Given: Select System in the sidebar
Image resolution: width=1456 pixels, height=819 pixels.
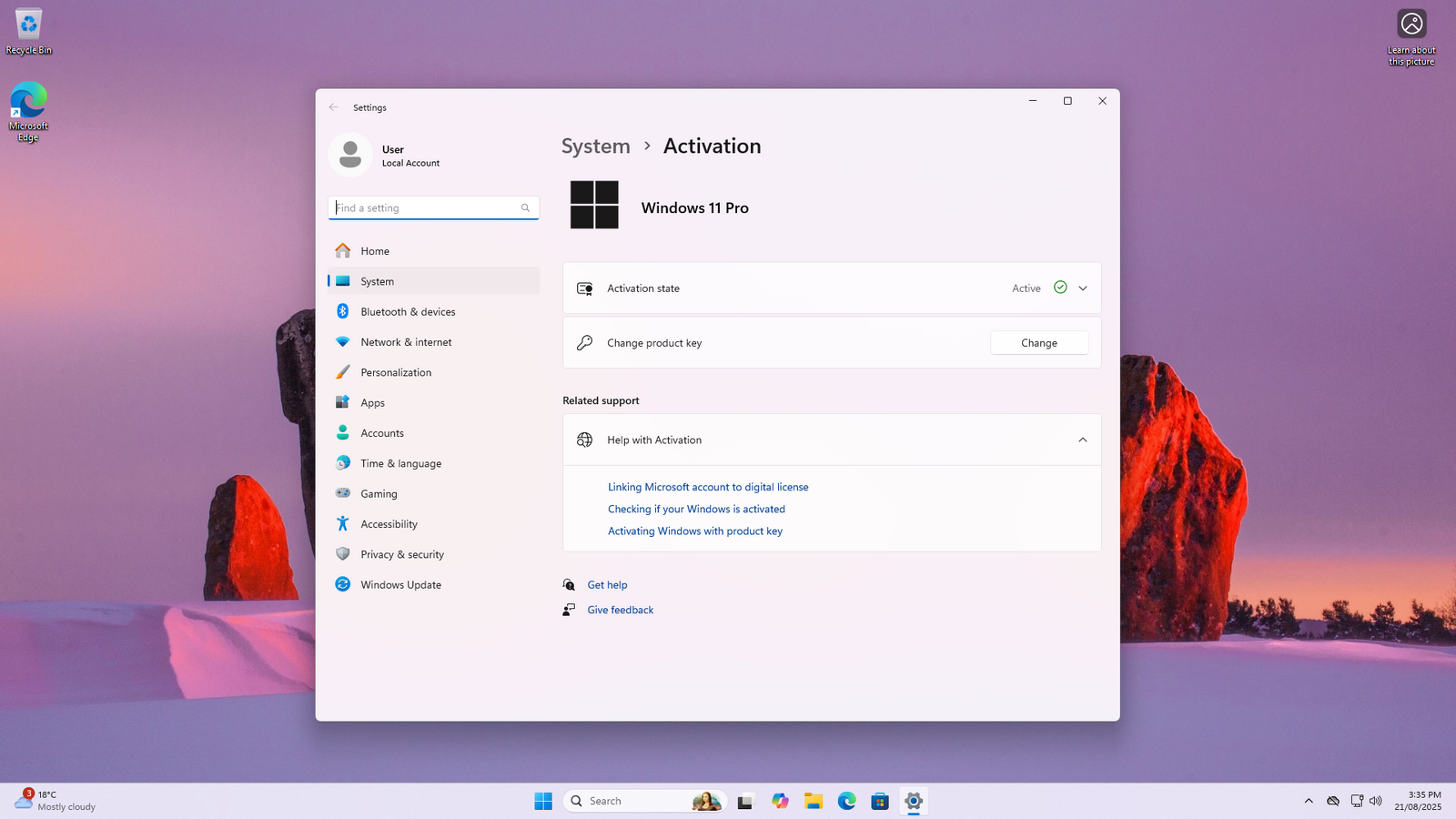Looking at the screenshot, I should click(433, 281).
